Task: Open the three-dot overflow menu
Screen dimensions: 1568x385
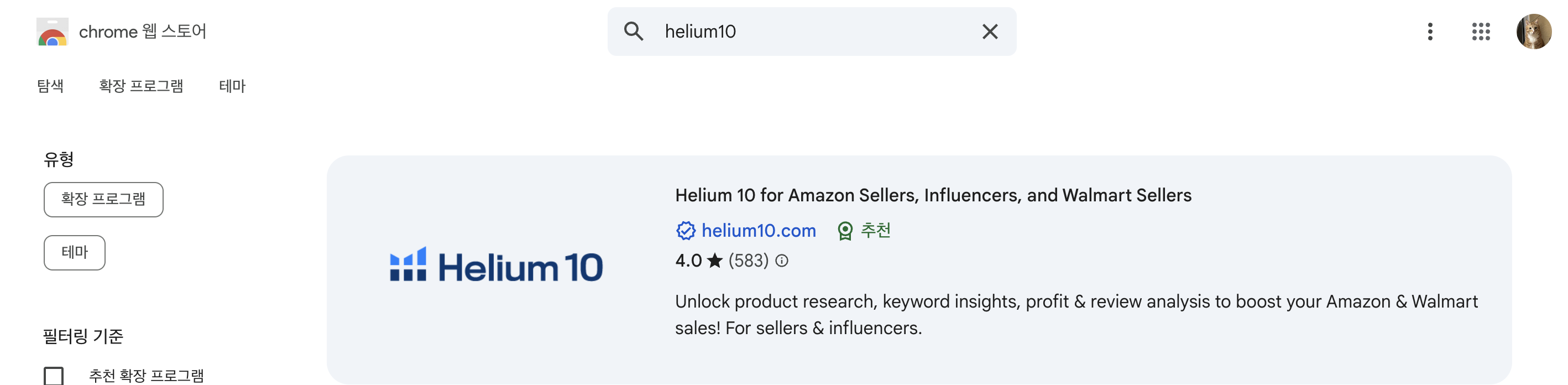Action: [1430, 32]
